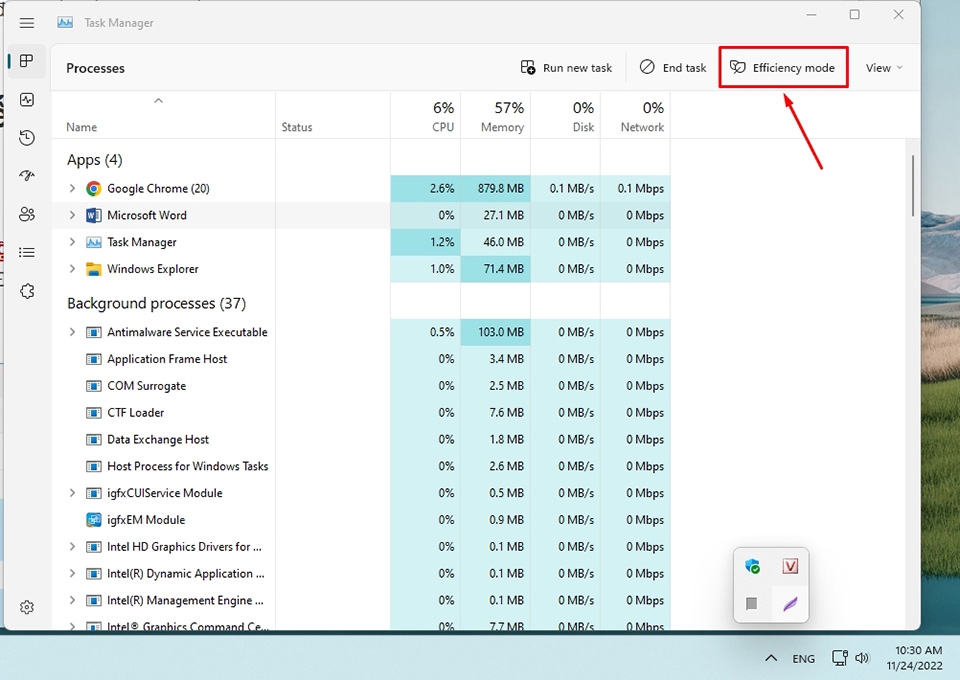This screenshot has width=960, height=680.
Task: Click the Run new task button
Action: [x=566, y=67]
